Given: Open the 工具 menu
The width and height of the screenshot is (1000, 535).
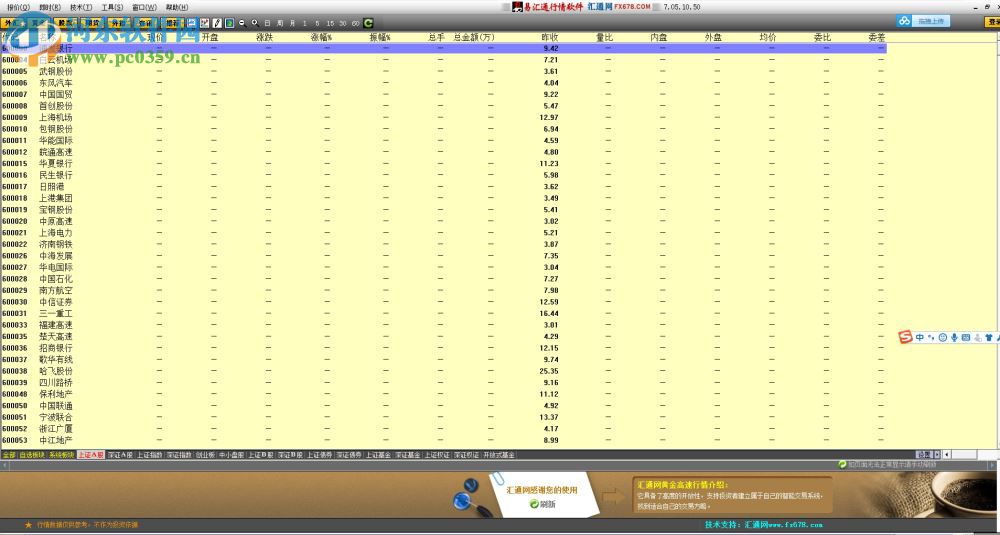Looking at the screenshot, I should tap(112, 7).
